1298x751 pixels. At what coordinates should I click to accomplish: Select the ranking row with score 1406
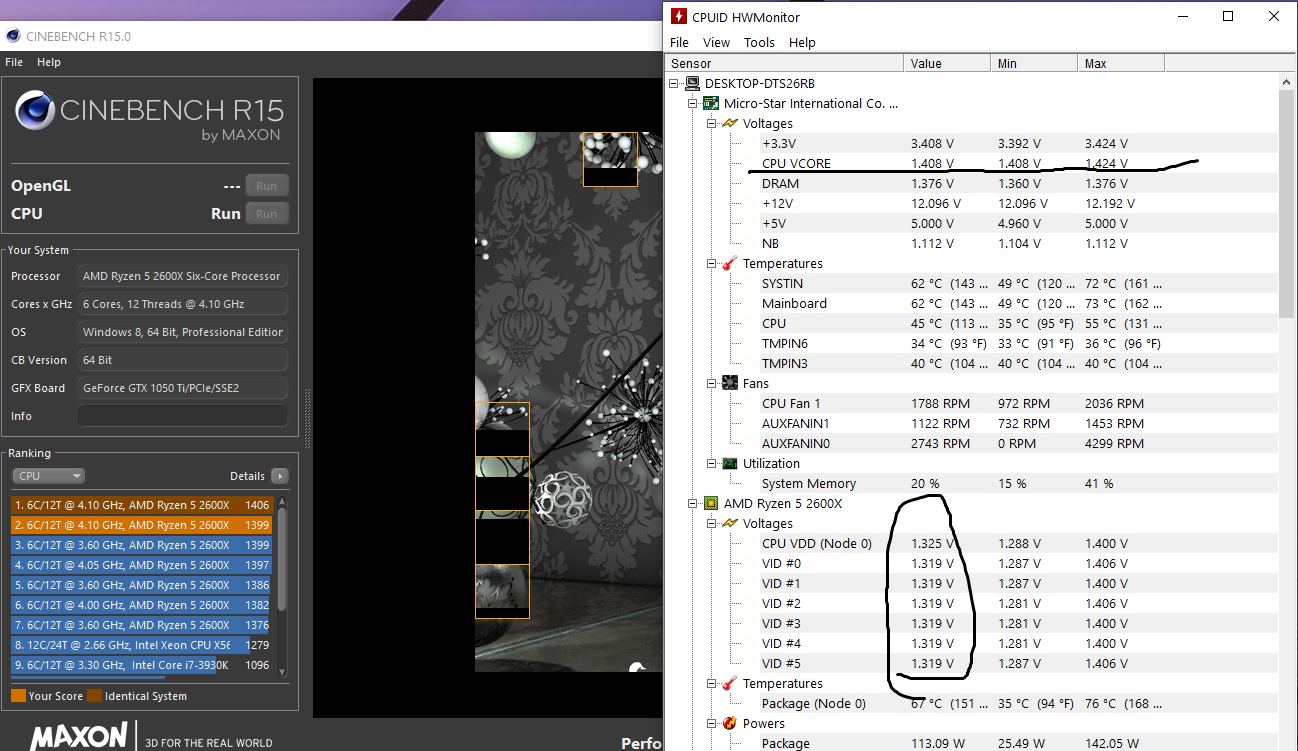pos(142,505)
